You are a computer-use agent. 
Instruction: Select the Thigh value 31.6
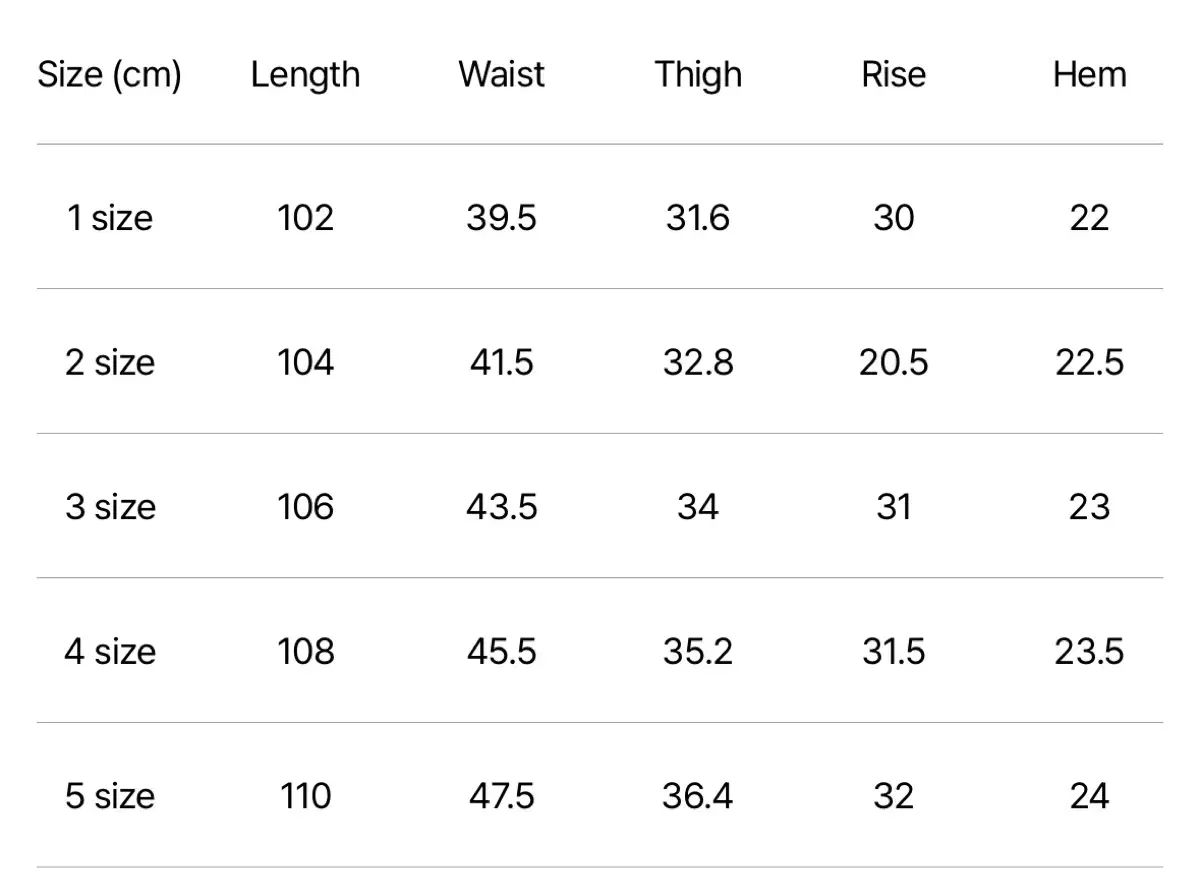tap(698, 217)
